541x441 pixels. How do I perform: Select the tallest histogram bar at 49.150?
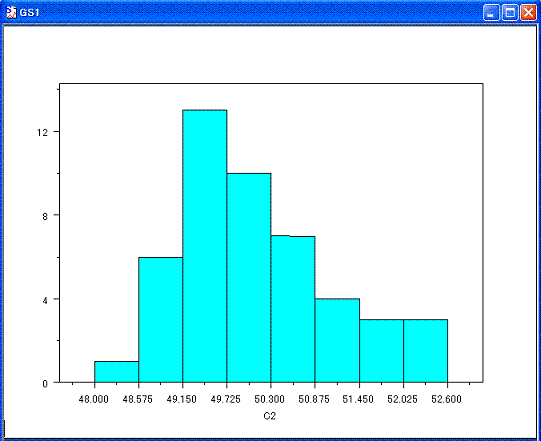coord(205,246)
